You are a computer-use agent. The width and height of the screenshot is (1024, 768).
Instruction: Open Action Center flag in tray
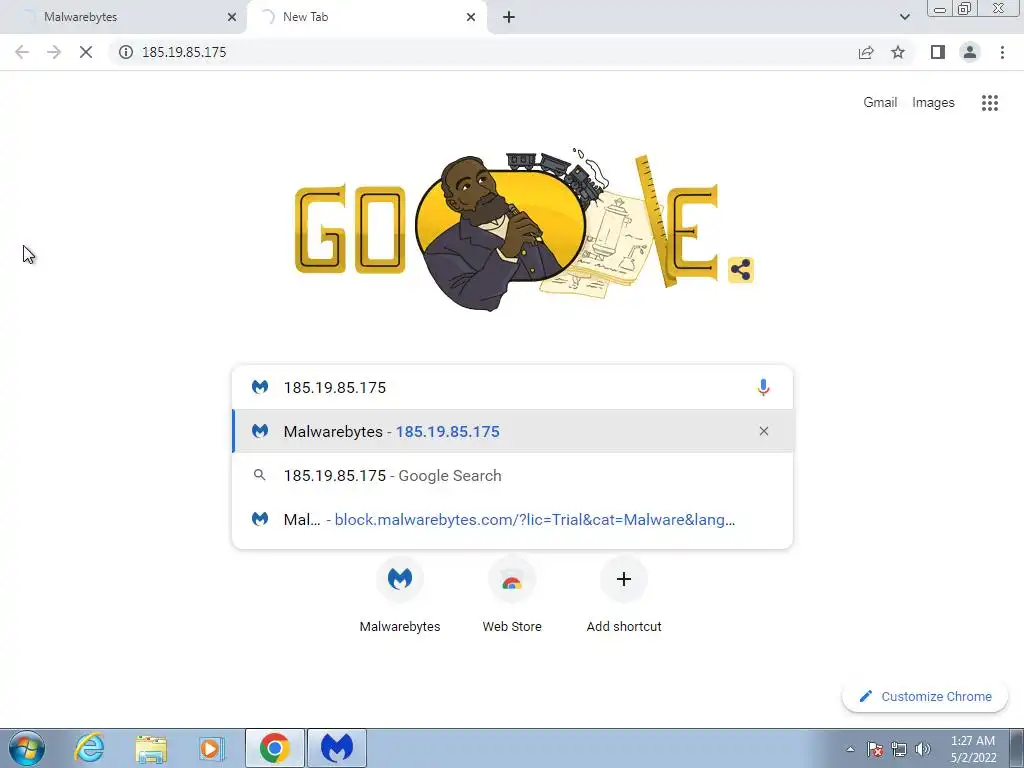click(x=875, y=749)
